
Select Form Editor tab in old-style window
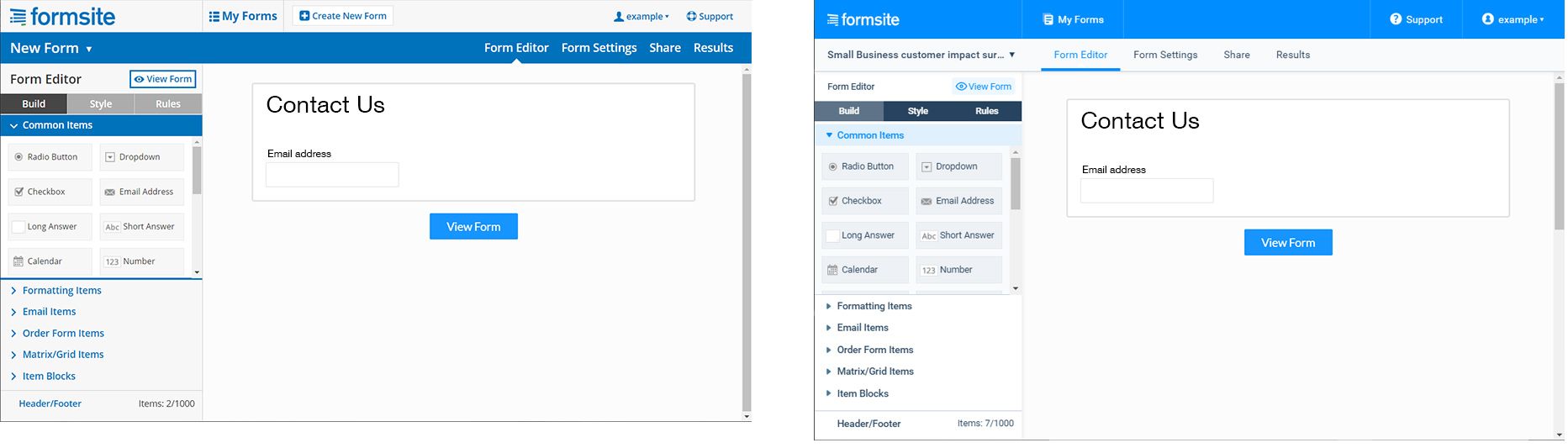pos(516,48)
